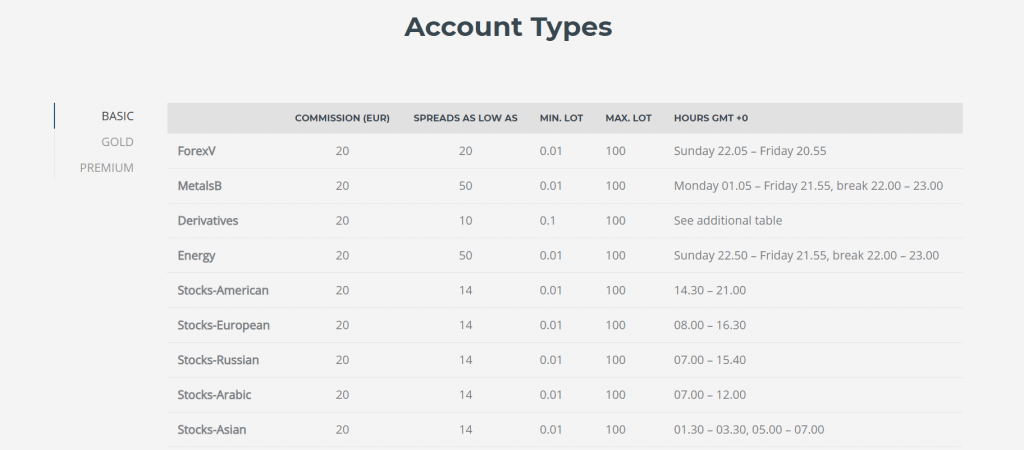Image resolution: width=1024 pixels, height=450 pixels.
Task: Select the Stocks-Russian row label
Action: [x=218, y=360]
